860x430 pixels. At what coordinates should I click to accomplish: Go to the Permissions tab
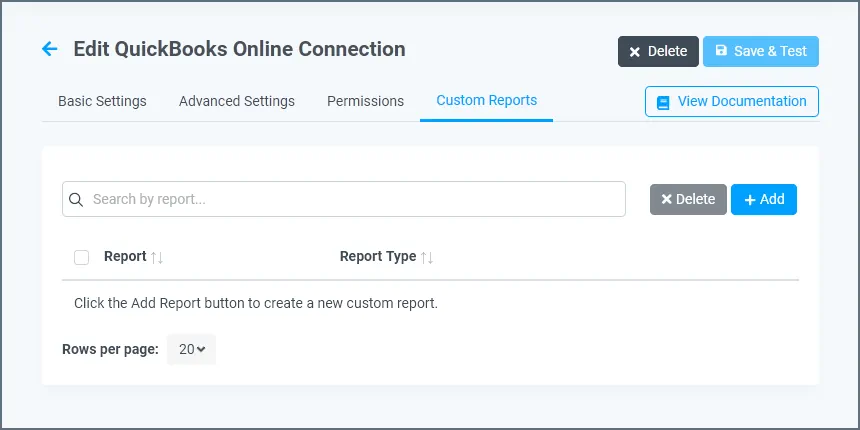(x=365, y=101)
